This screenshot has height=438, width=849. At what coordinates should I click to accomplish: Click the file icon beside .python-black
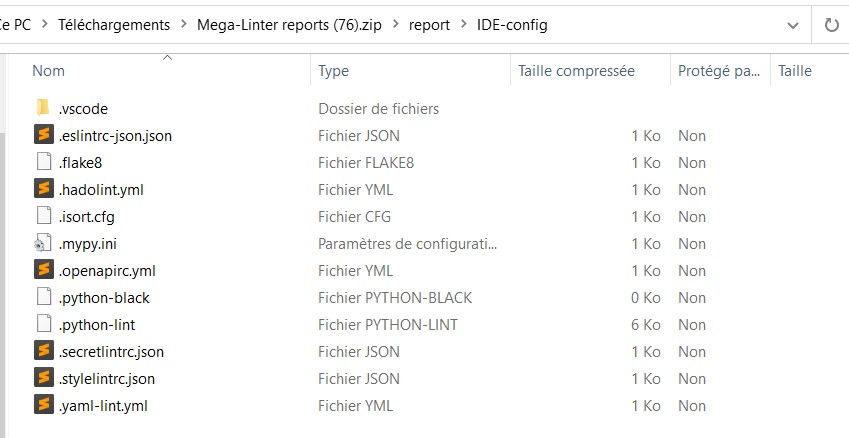[42, 297]
